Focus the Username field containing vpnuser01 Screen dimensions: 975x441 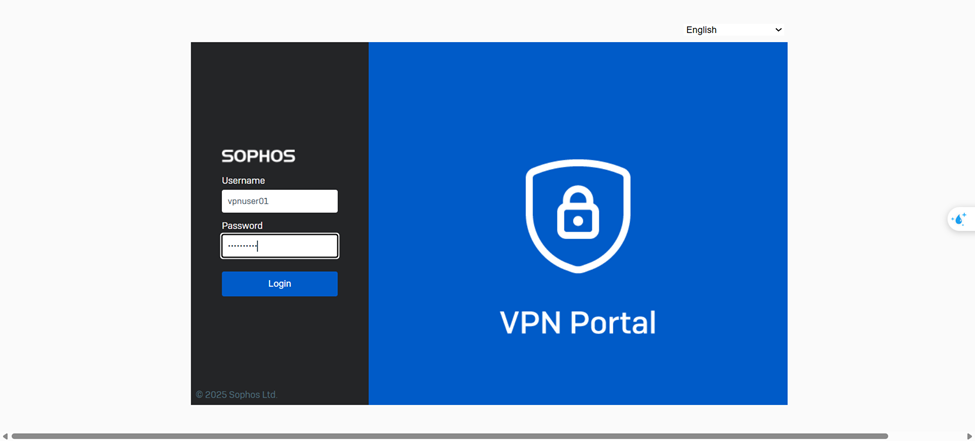pyautogui.click(x=279, y=201)
